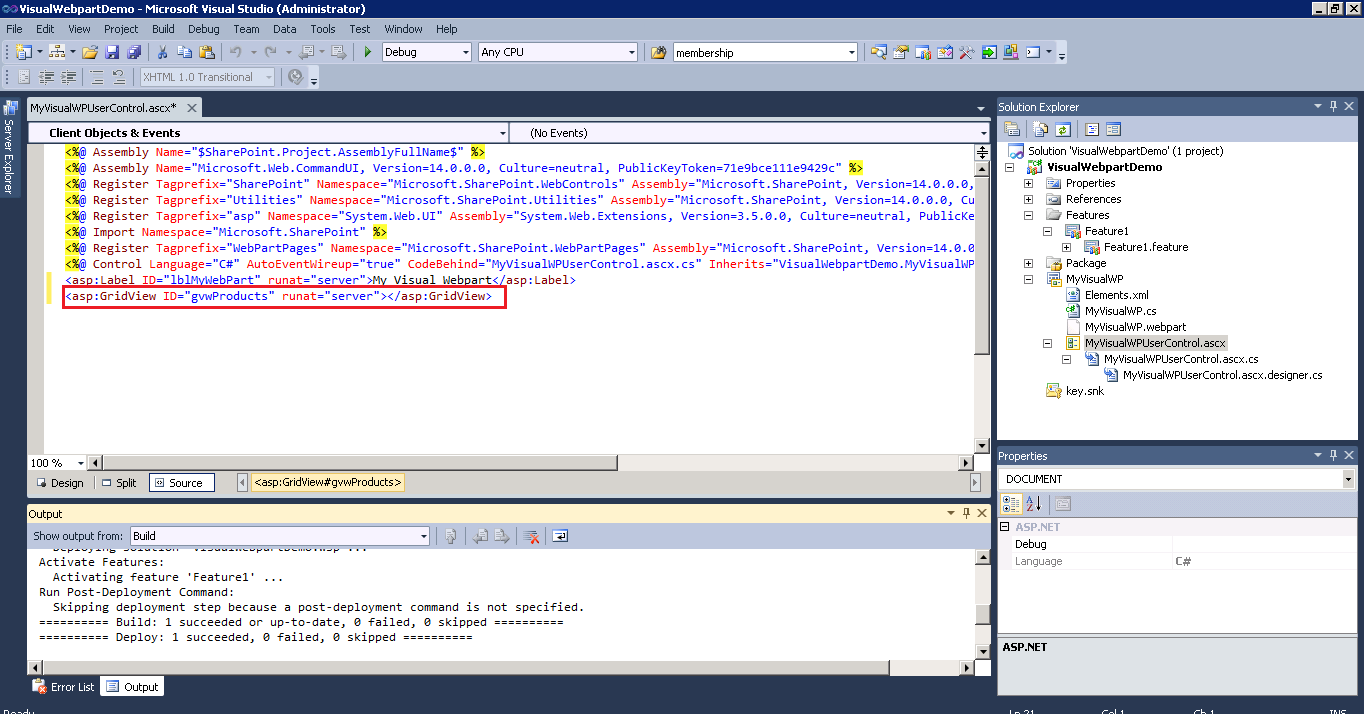This screenshot has width=1364, height=714.
Task: Clear the Output window with the red X icon
Action: pyautogui.click(x=530, y=536)
